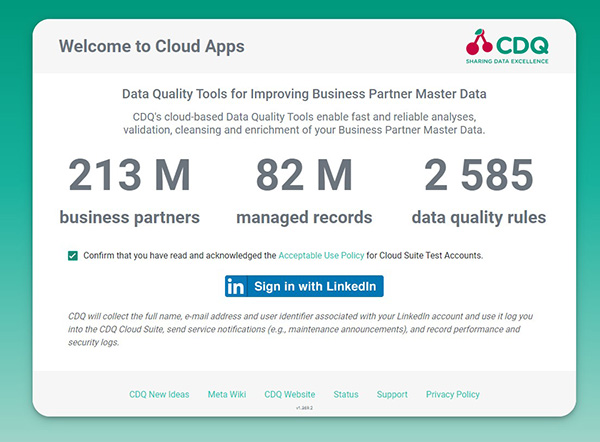Click the LinkedIn 'in' logo icon
The height and width of the screenshot is (442, 600).
point(236,286)
